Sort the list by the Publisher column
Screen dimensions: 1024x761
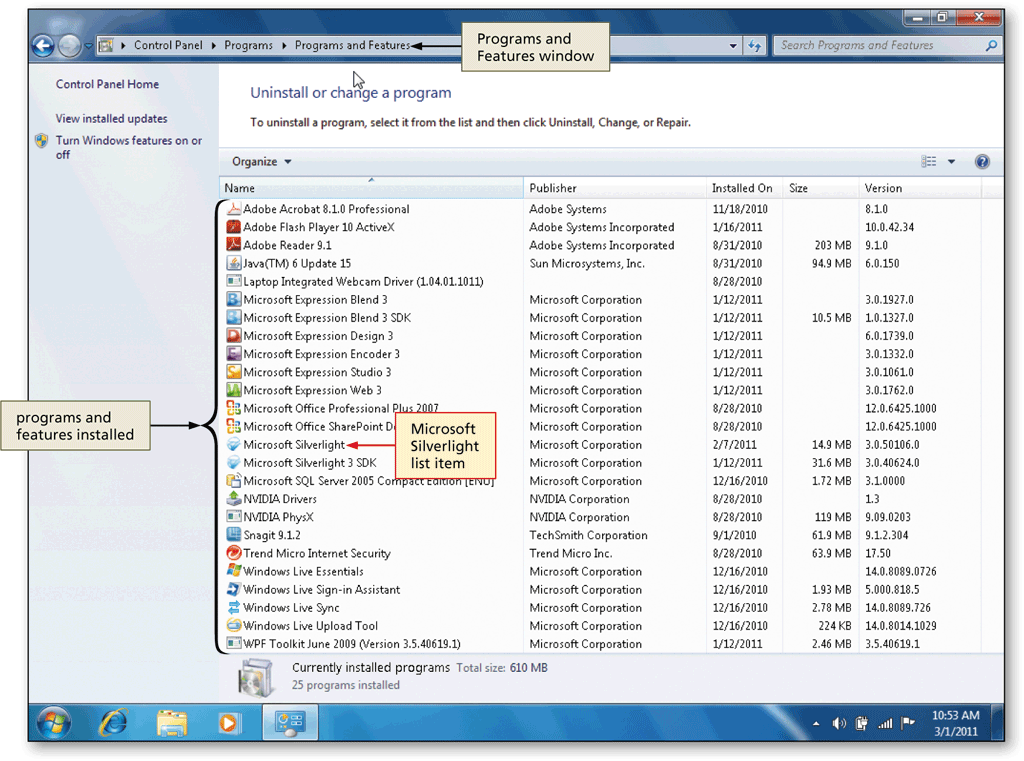pyautogui.click(x=615, y=188)
